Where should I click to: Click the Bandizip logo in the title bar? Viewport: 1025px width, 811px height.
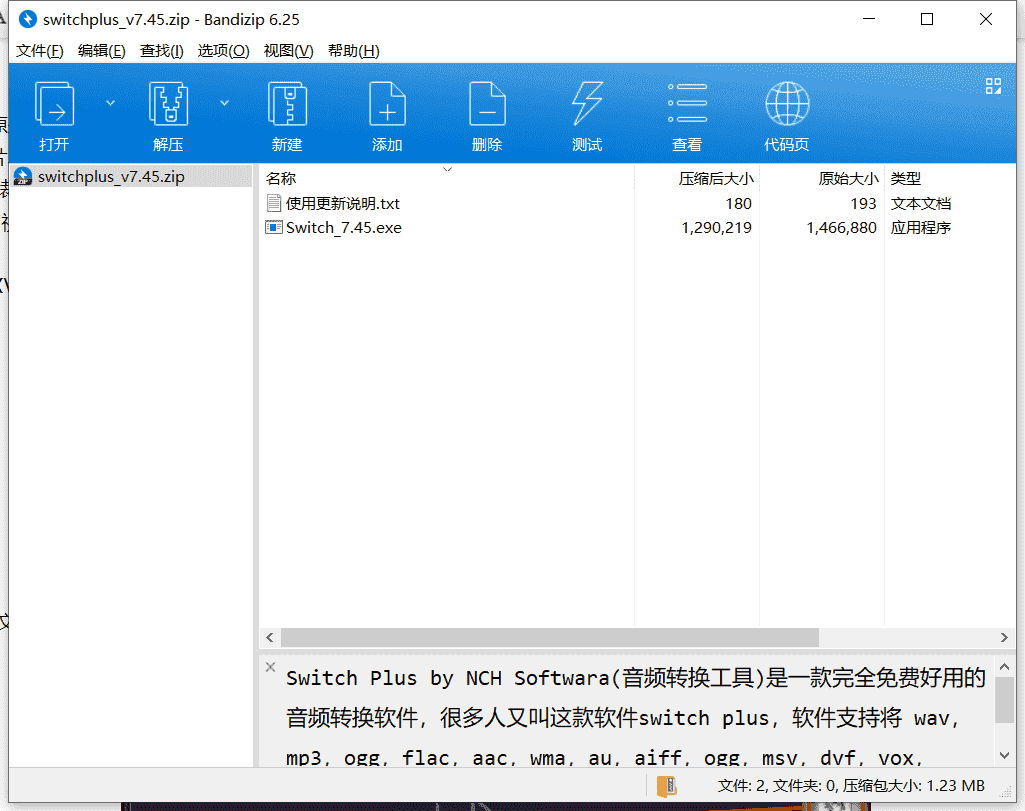tap(28, 19)
